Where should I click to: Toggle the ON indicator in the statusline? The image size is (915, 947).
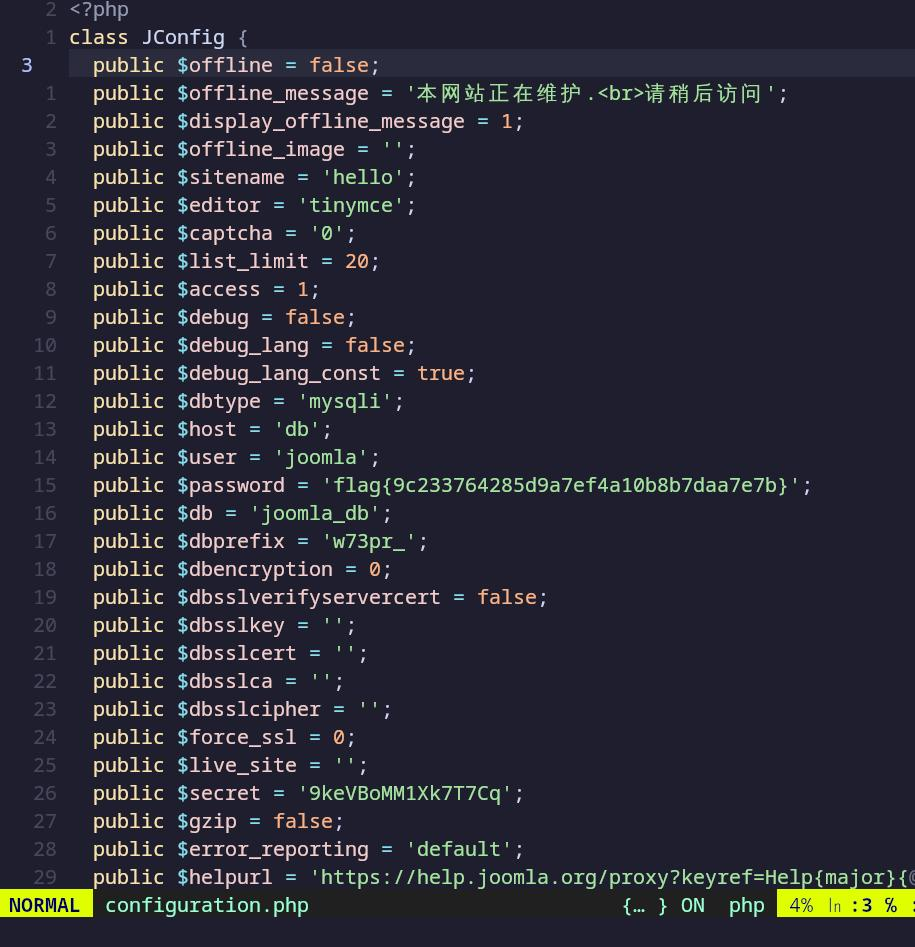pyautogui.click(x=692, y=905)
